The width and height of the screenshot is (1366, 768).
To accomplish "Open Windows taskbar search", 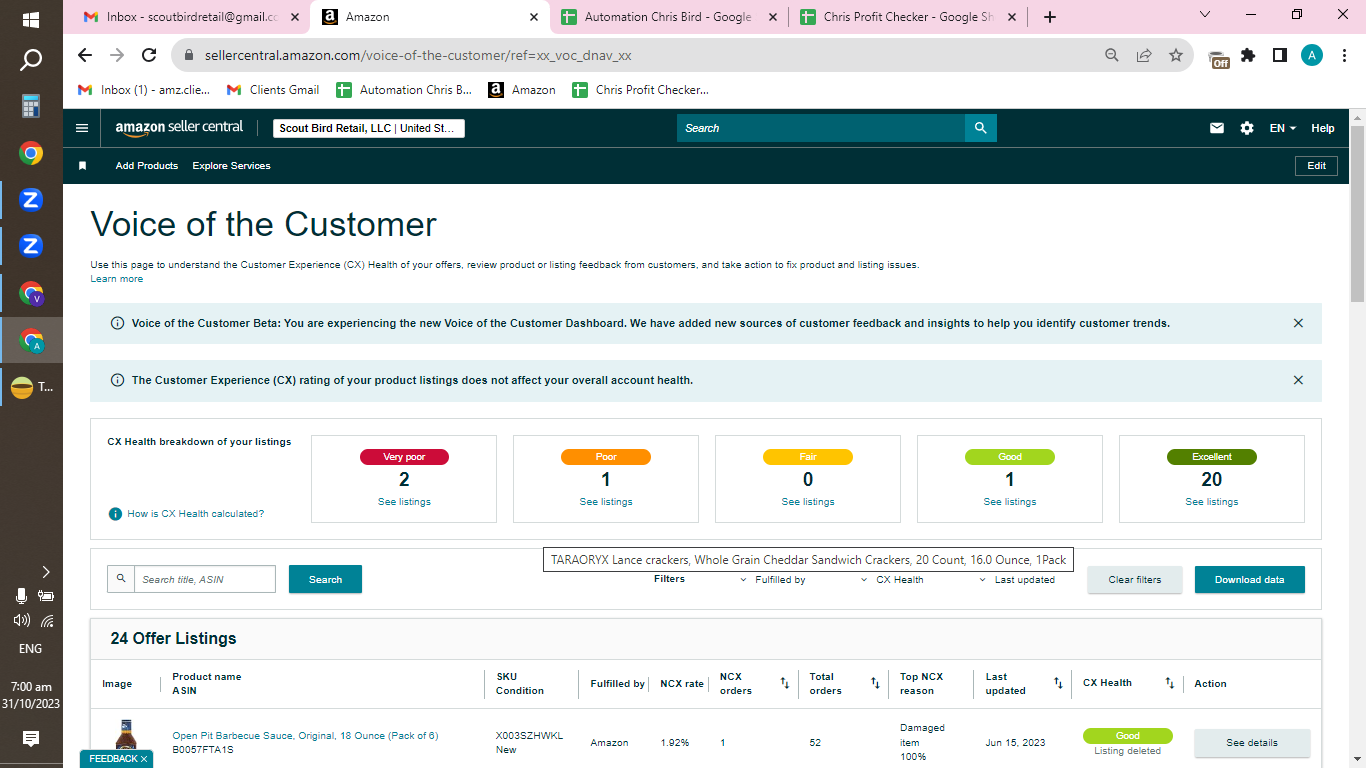I will (31, 61).
